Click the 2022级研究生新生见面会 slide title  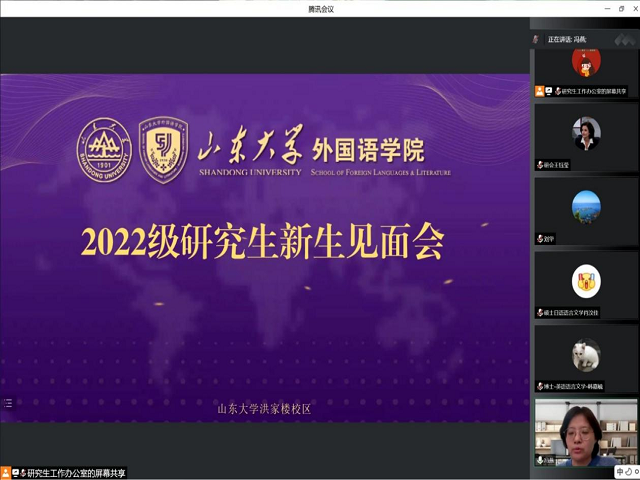click(262, 242)
